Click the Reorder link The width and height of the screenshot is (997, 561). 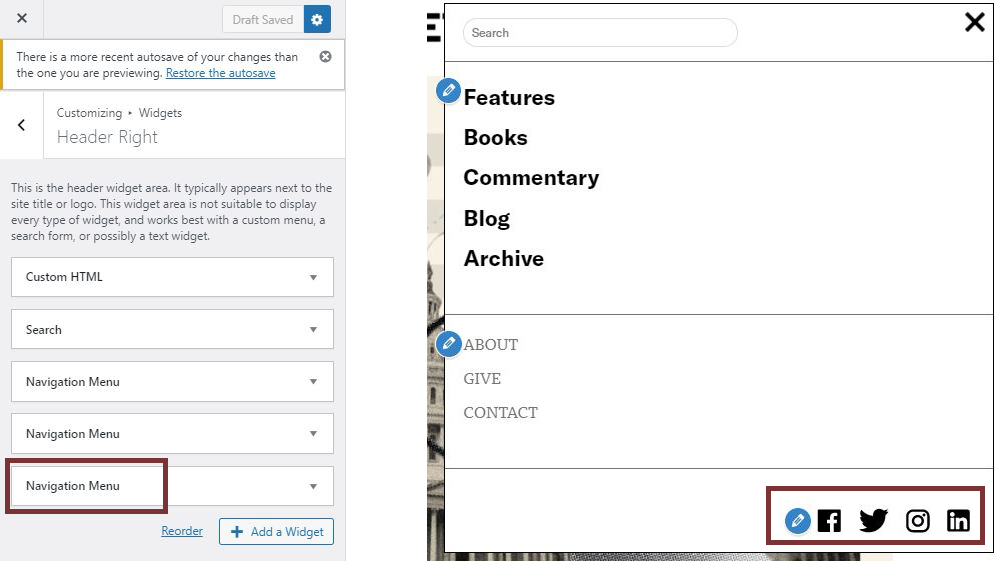pos(182,531)
